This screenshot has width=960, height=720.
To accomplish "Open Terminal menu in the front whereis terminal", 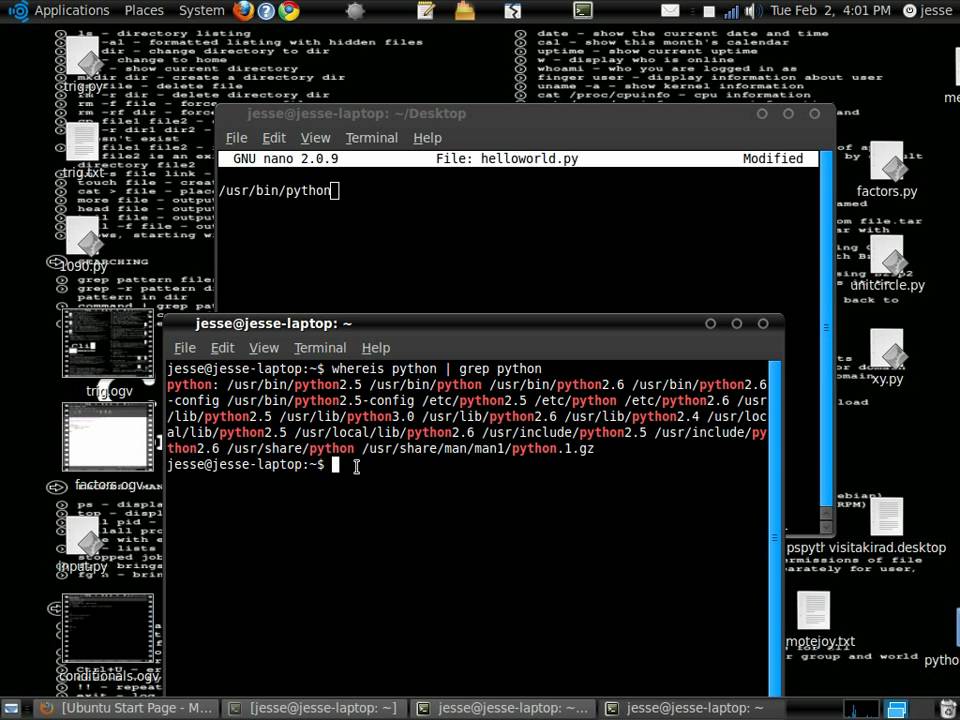I will 320,348.
